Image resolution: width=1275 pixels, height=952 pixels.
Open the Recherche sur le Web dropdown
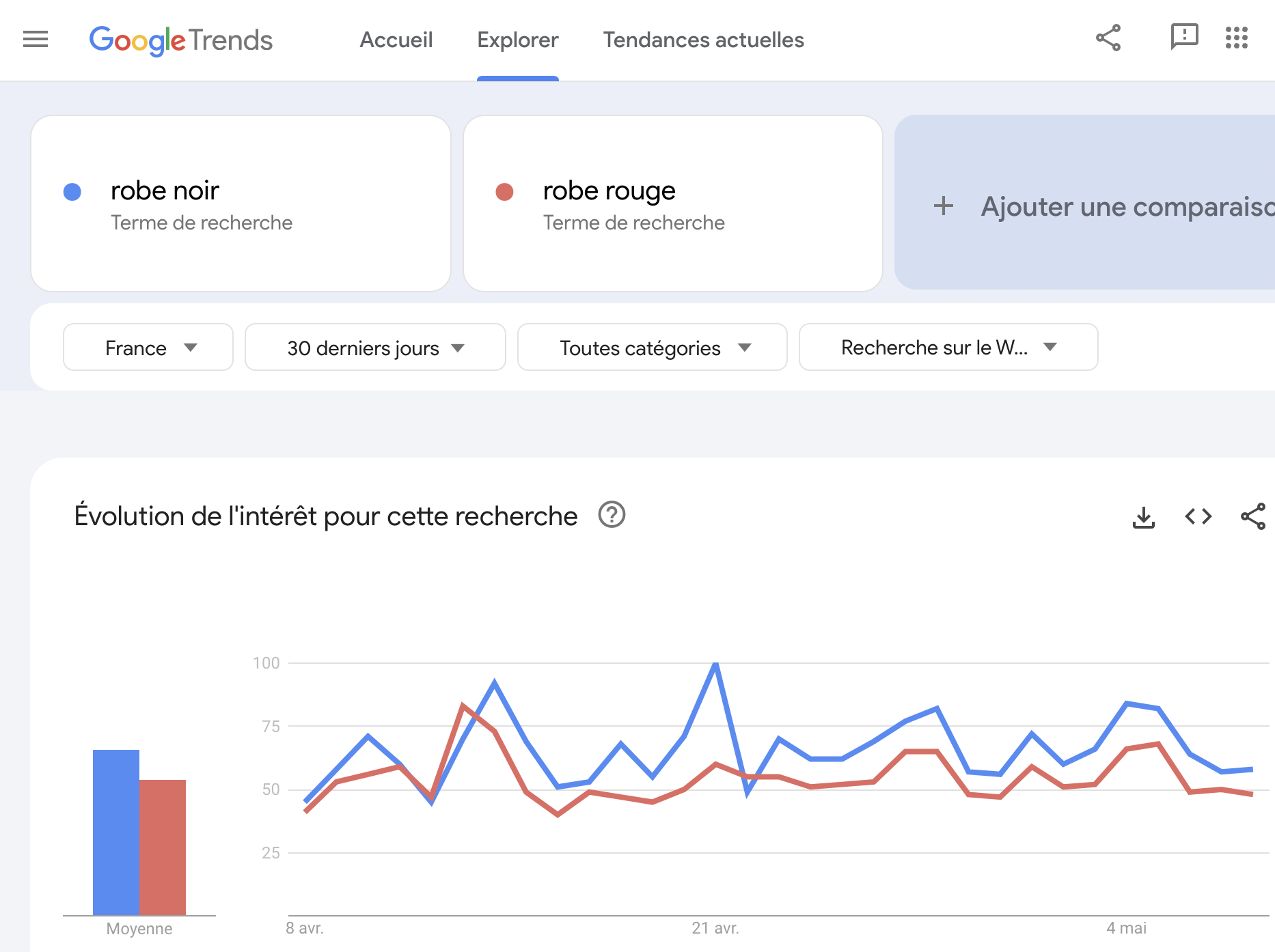[x=948, y=348]
